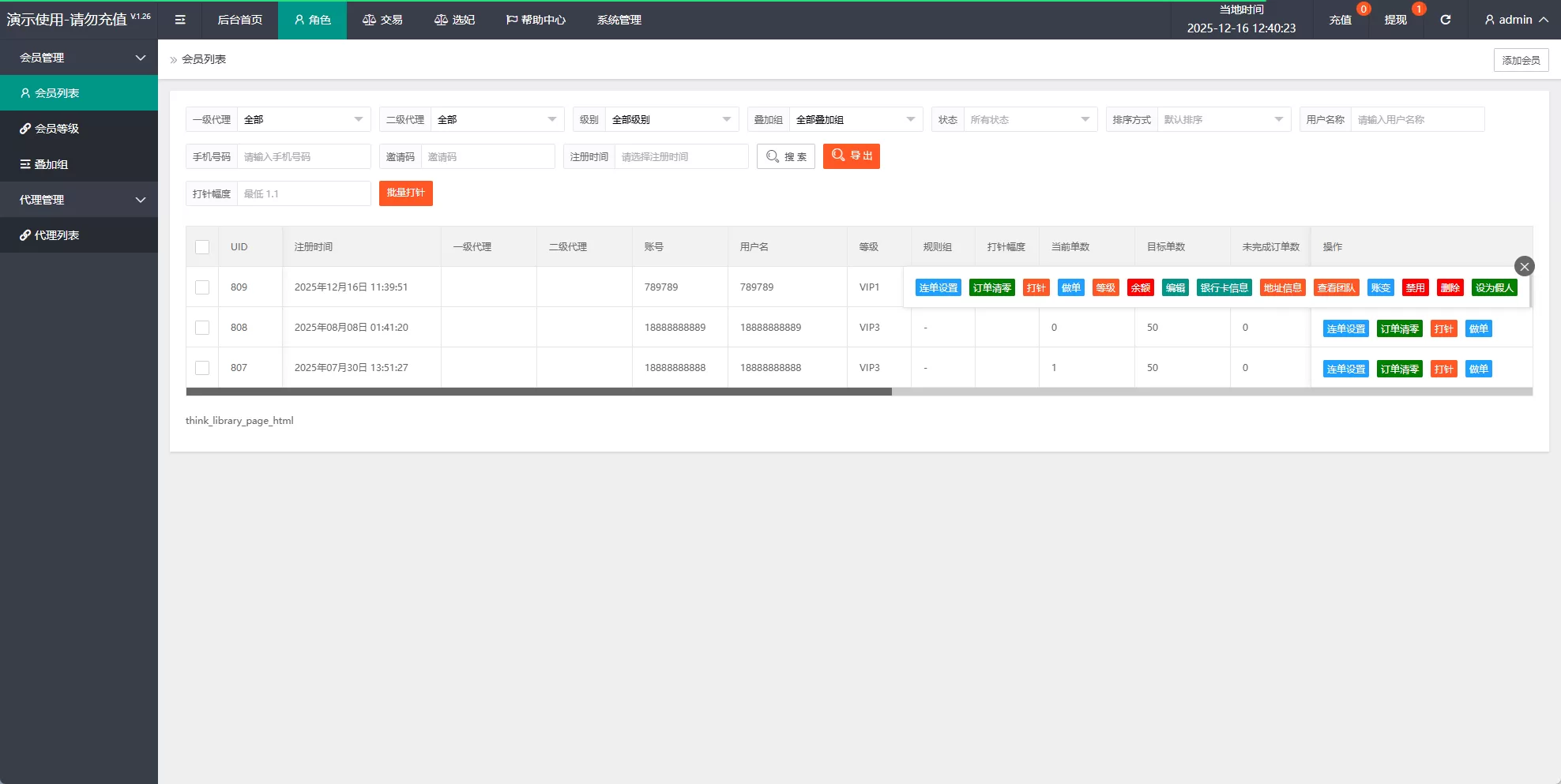Open the first-level agent dropdown

[x=303, y=119]
